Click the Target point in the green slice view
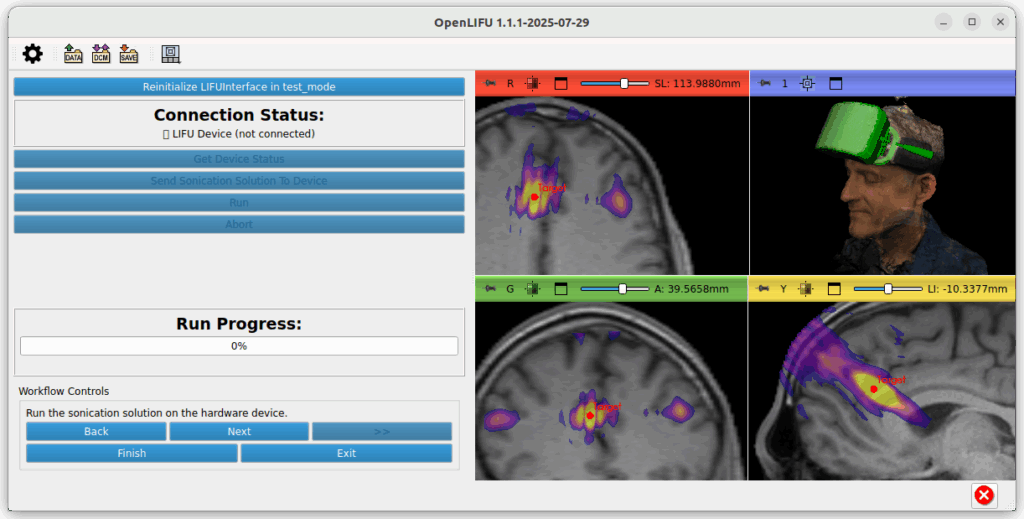Viewport: 1024px width, 519px height. click(590, 415)
